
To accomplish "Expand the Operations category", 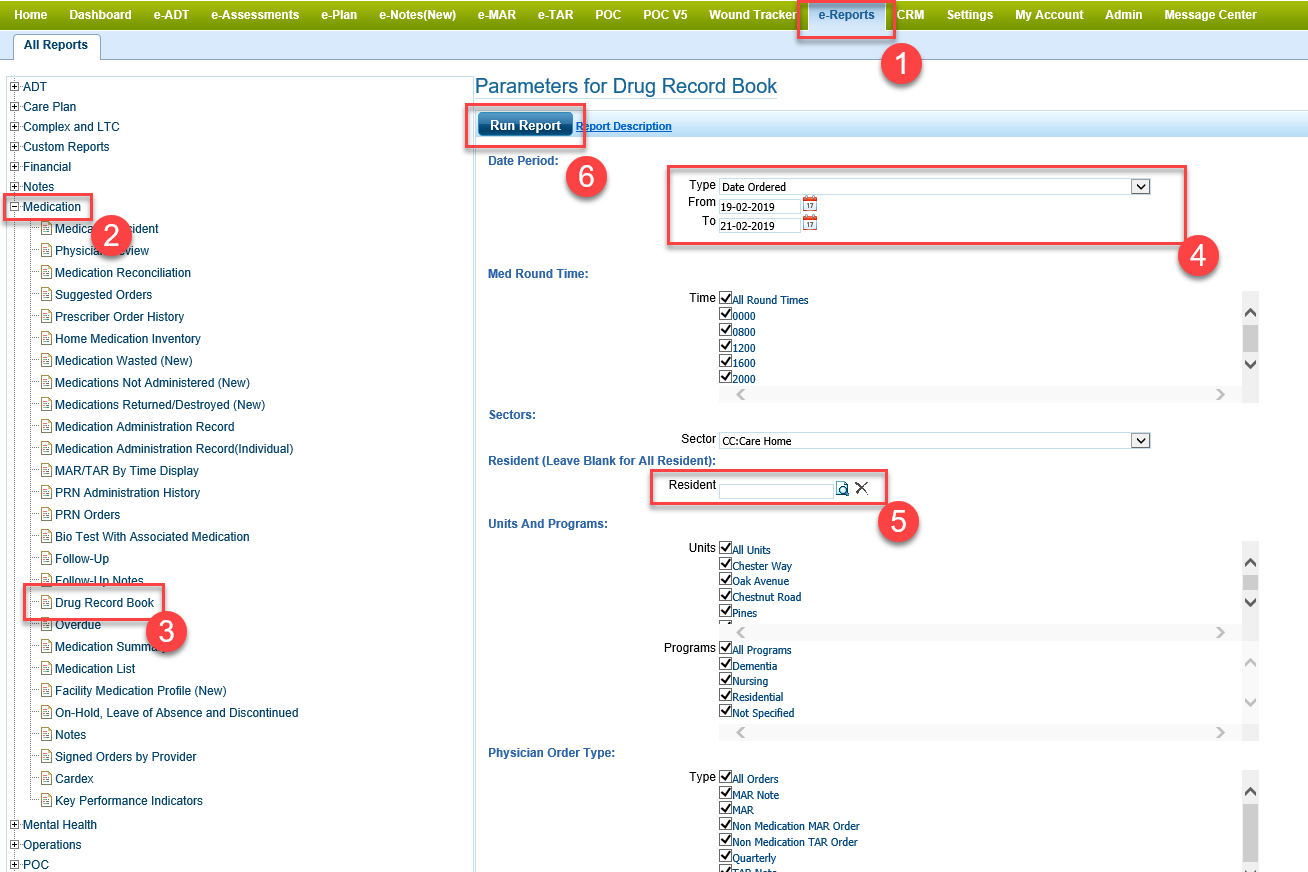I will click(15, 844).
